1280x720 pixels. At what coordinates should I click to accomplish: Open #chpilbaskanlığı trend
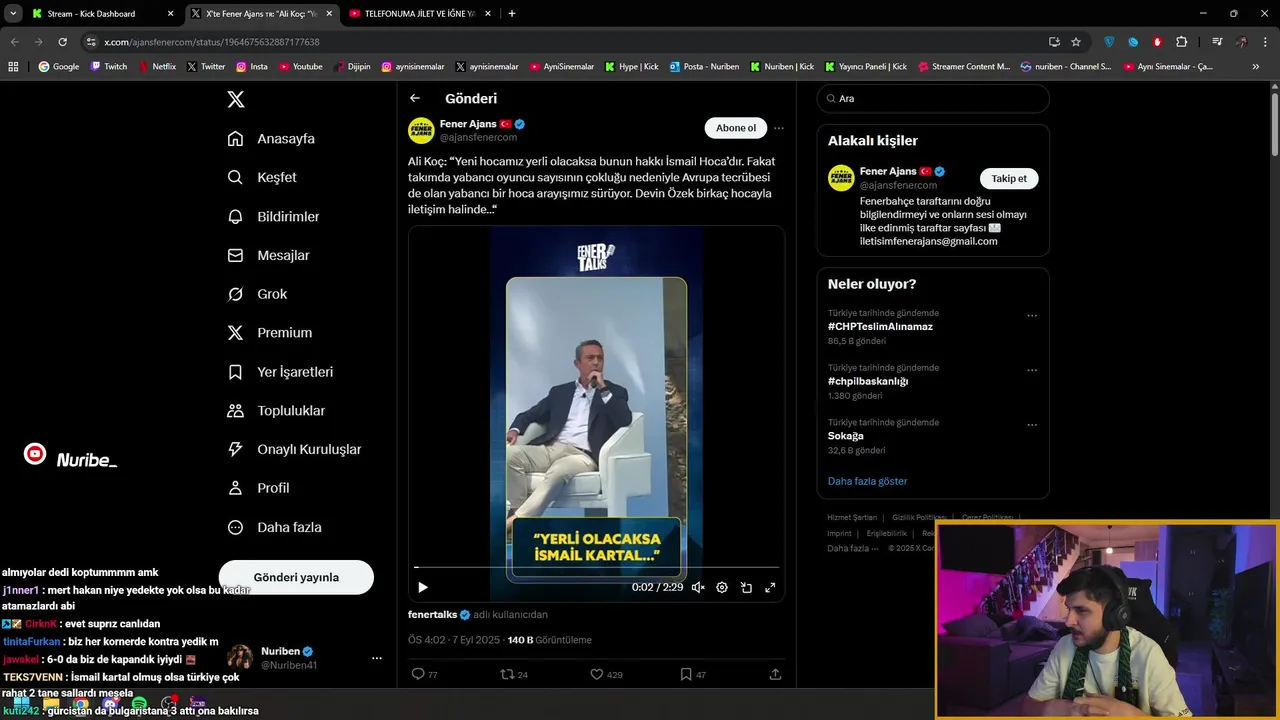(x=868, y=381)
